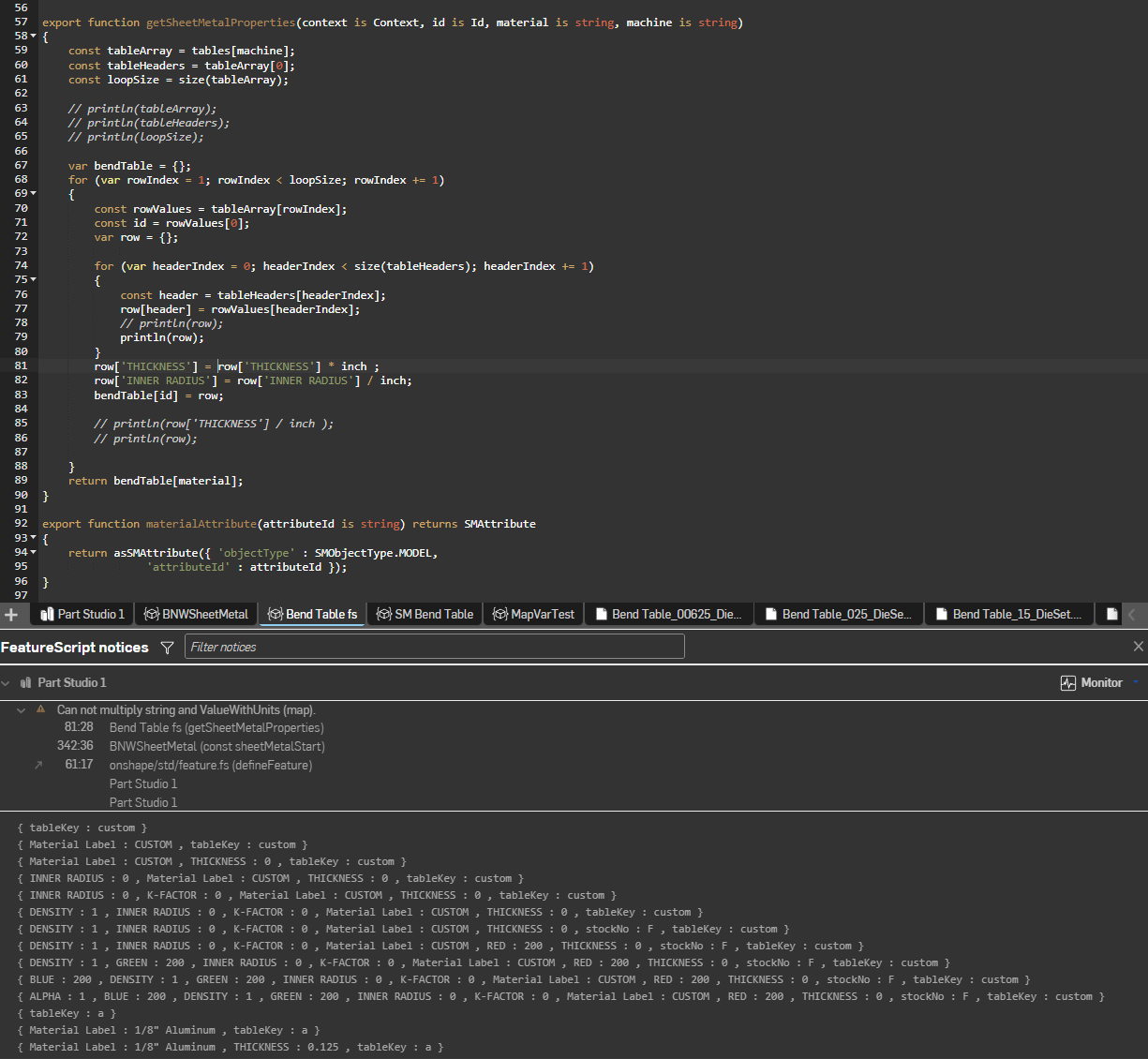Switch to the BNWSheetMetal tab
1148x1059 pixels.
click(x=197, y=615)
